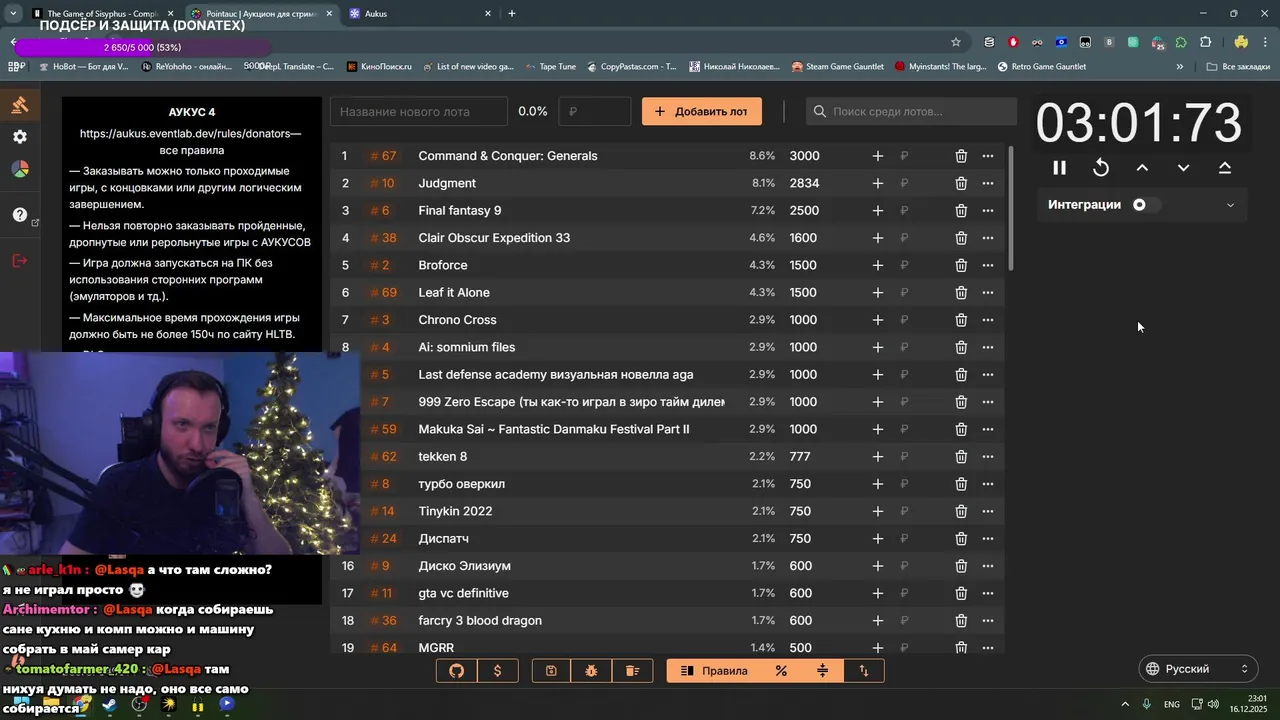Click the 2834 amount on Judgment row
Screen dimensions: 1280x720
(x=804, y=183)
